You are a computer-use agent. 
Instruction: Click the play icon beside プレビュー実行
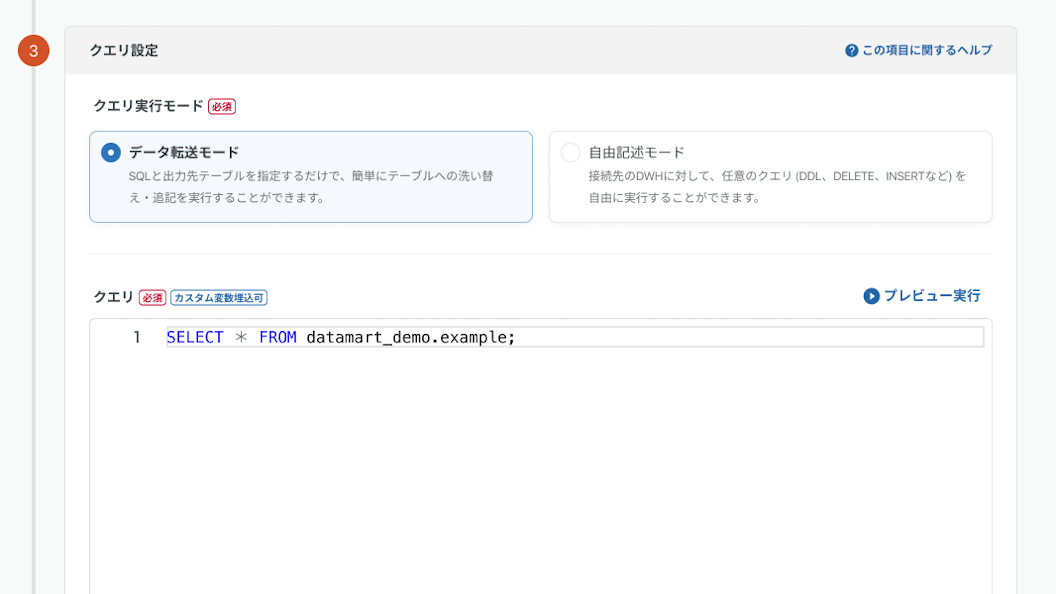[871, 296]
